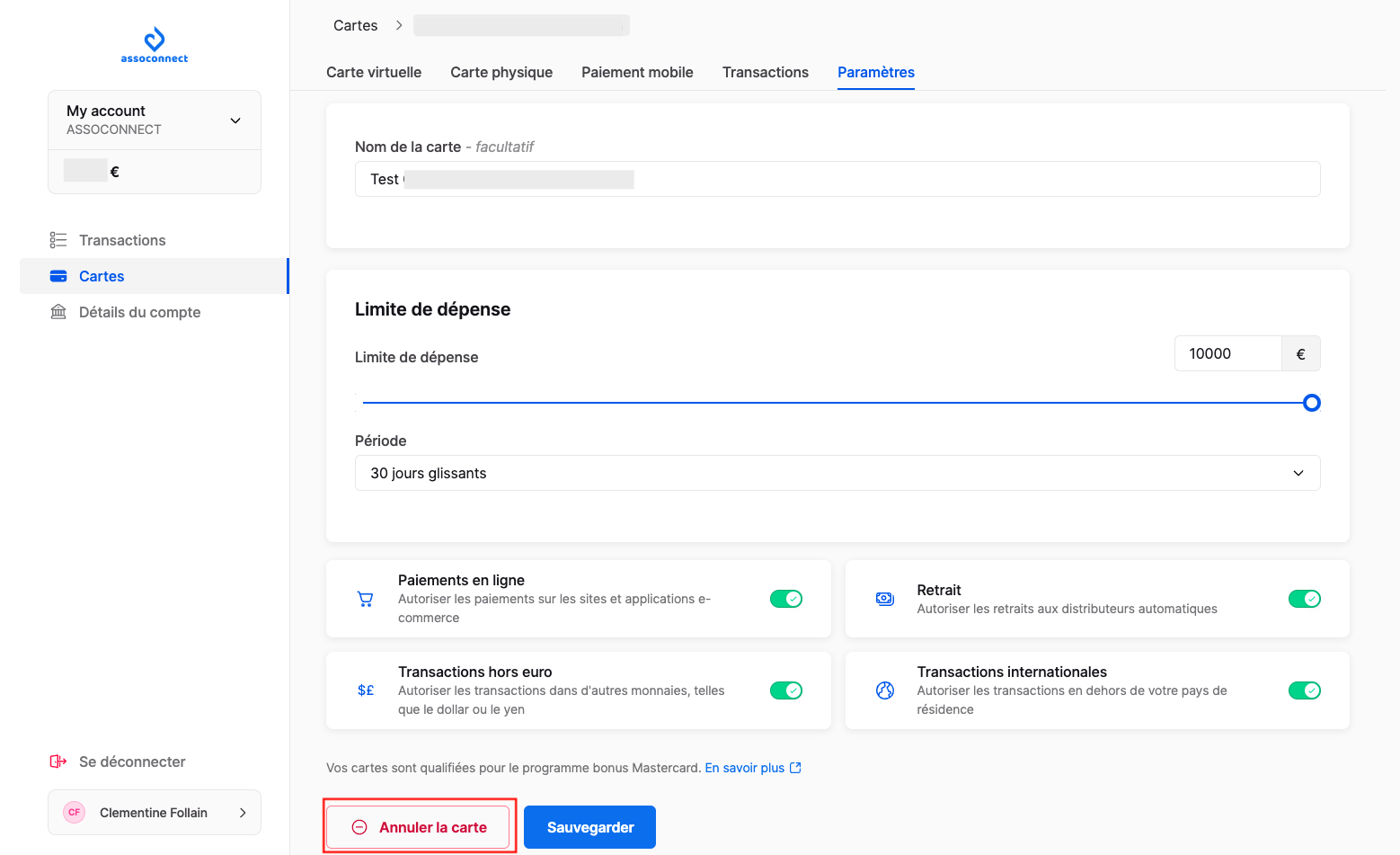This screenshot has height=855, width=1400.
Task: Open Détails du compte in sidebar
Action: pyautogui.click(x=154, y=312)
